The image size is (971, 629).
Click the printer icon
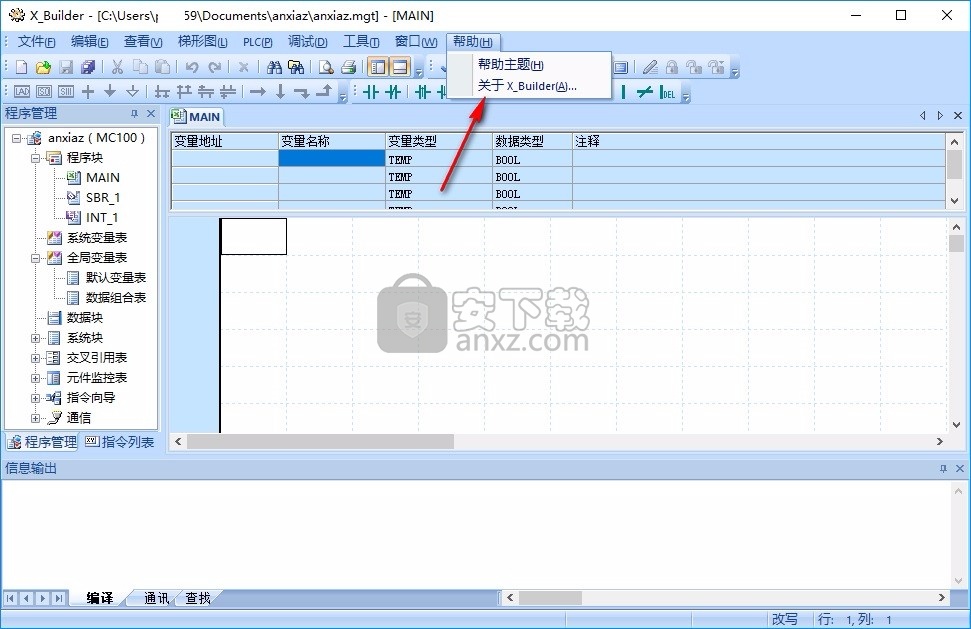pyautogui.click(x=349, y=67)
